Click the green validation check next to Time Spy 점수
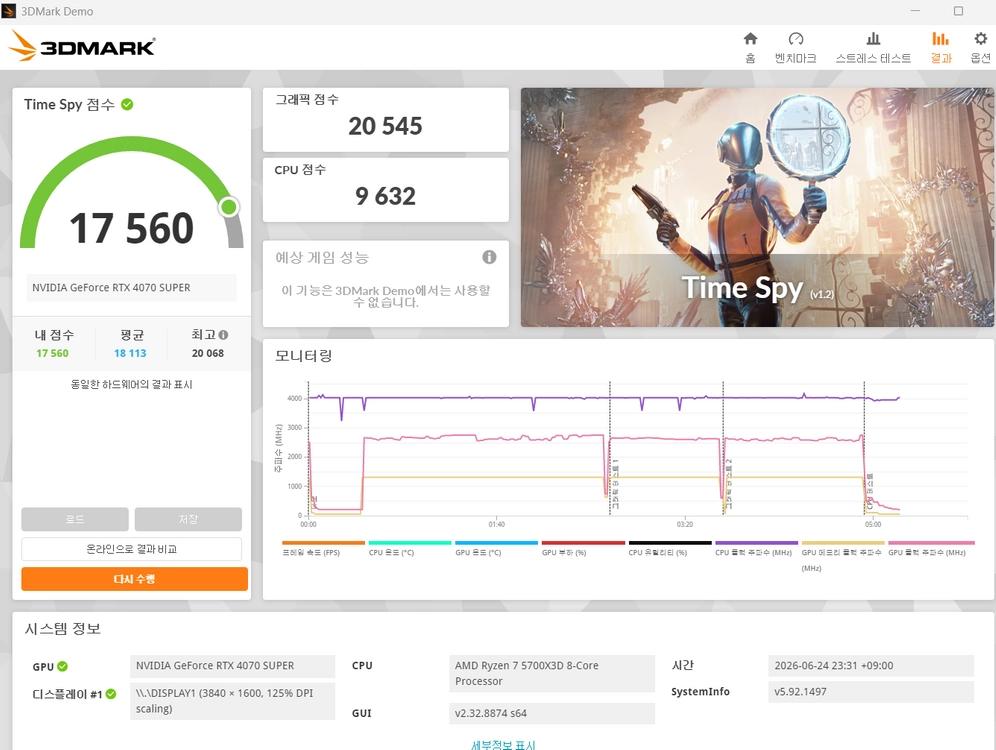This screenshot has width=996, height=750. coord(127,104)
